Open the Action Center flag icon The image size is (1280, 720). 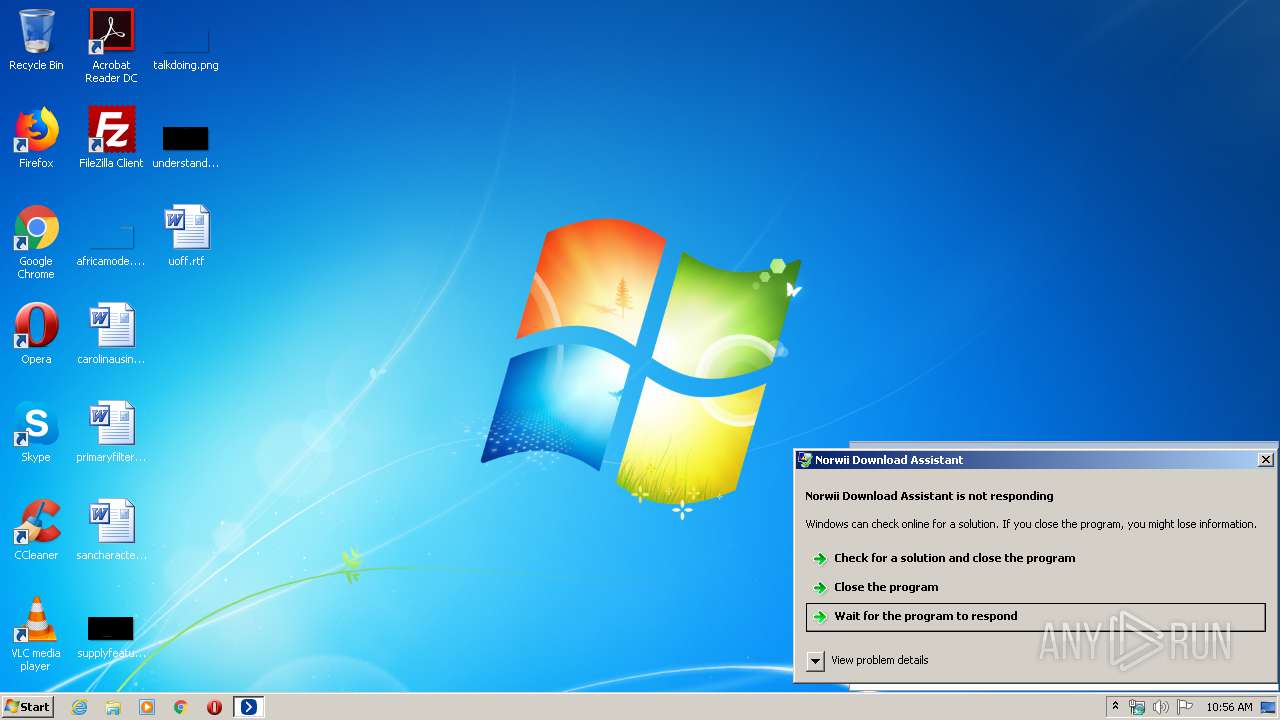point(1185,707)
